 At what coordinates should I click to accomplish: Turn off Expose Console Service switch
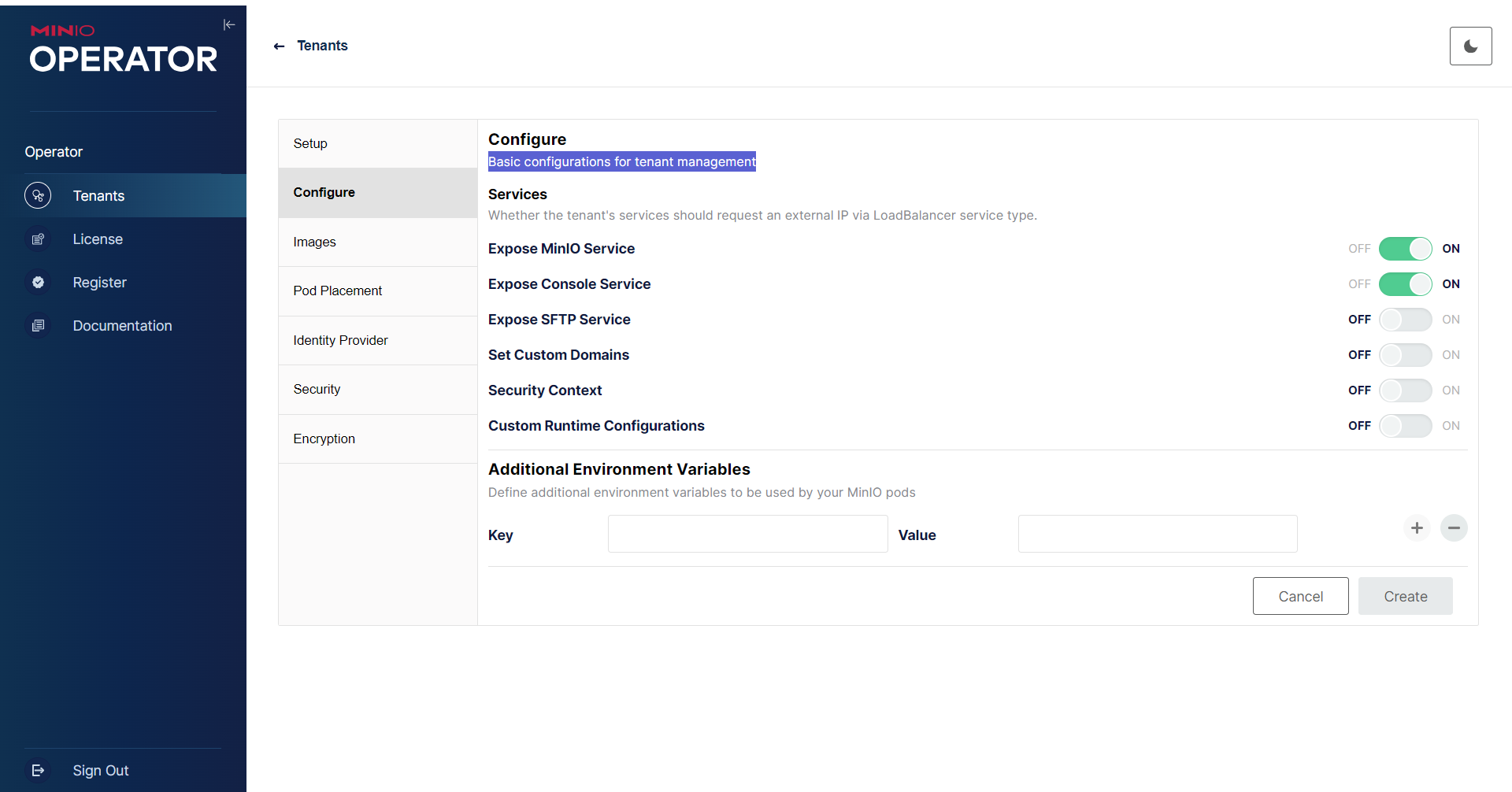point(1405,284)
